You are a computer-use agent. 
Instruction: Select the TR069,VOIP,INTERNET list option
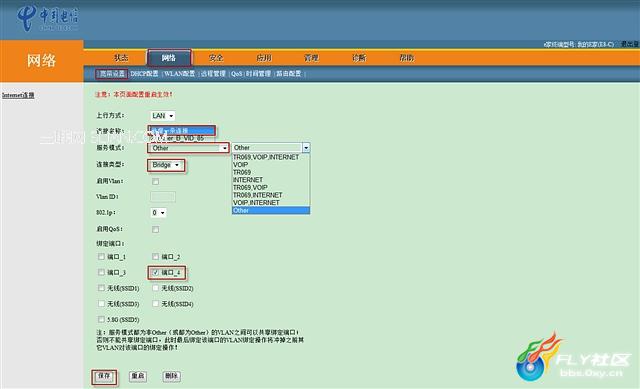271,157
